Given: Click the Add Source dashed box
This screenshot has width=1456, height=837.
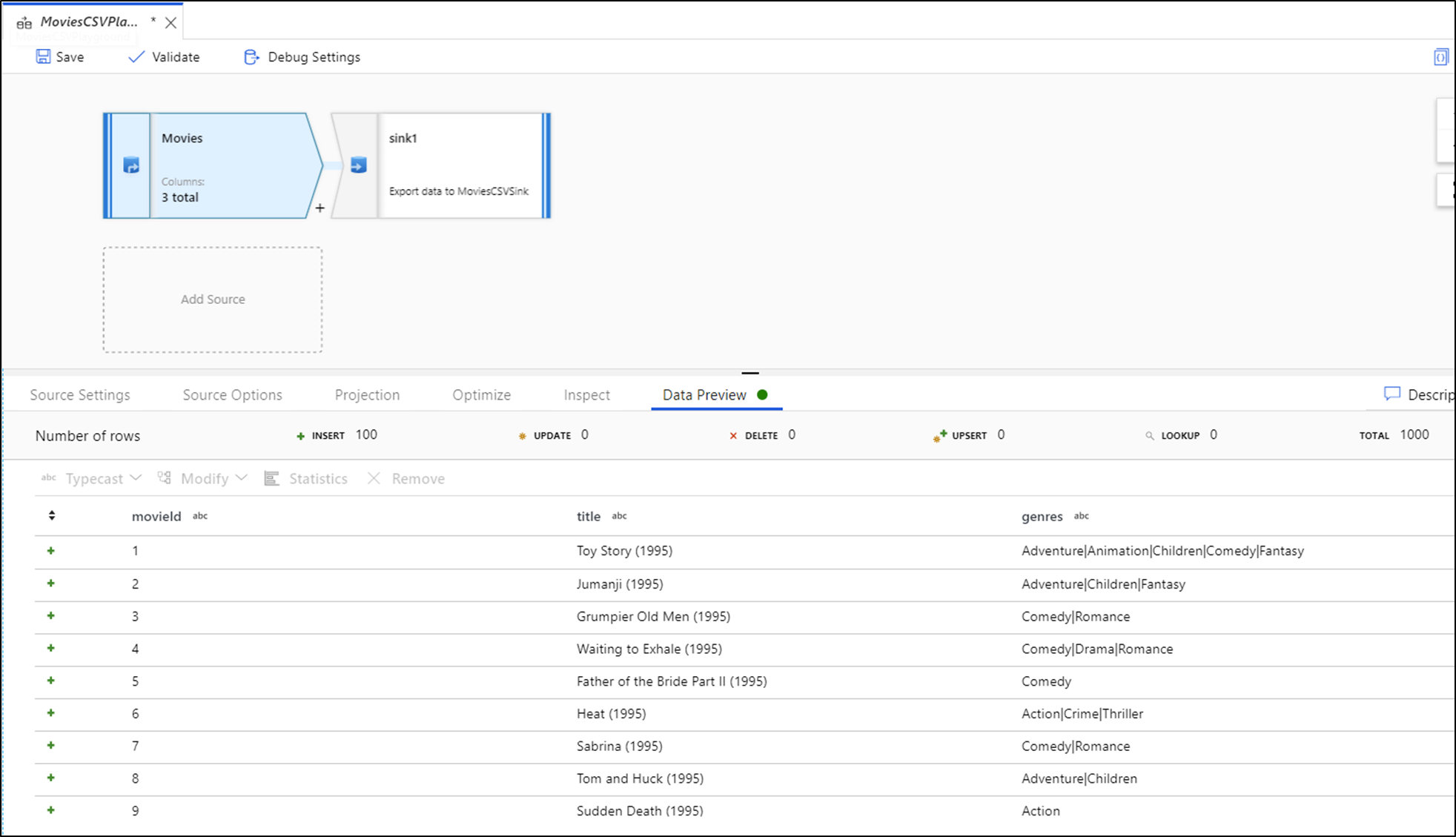Looking at the screenshot, I should (x=213, y=299).
